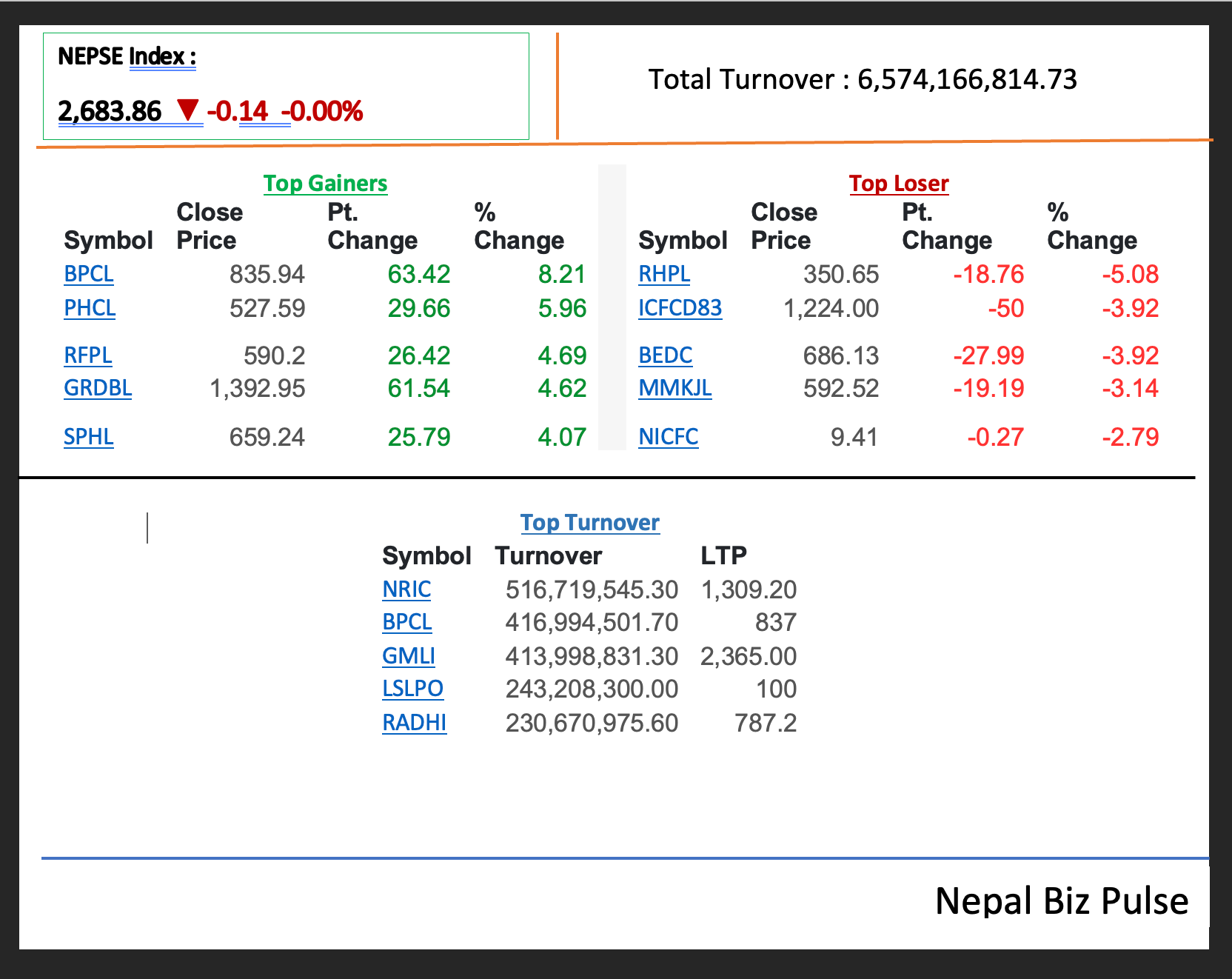Open the RHPL top loser link
Image resolution: width=1232 pixels, height=979 pixels.
coord(664,274)
